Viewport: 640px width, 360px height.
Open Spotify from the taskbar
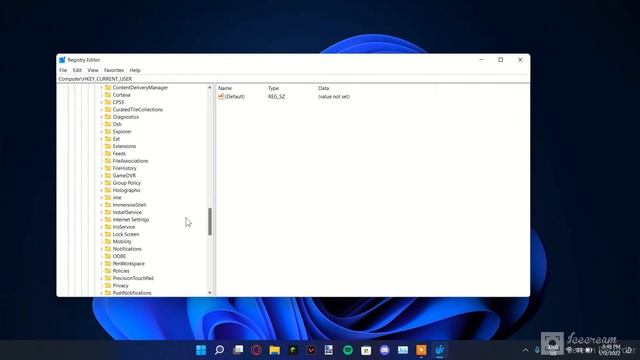348,350
